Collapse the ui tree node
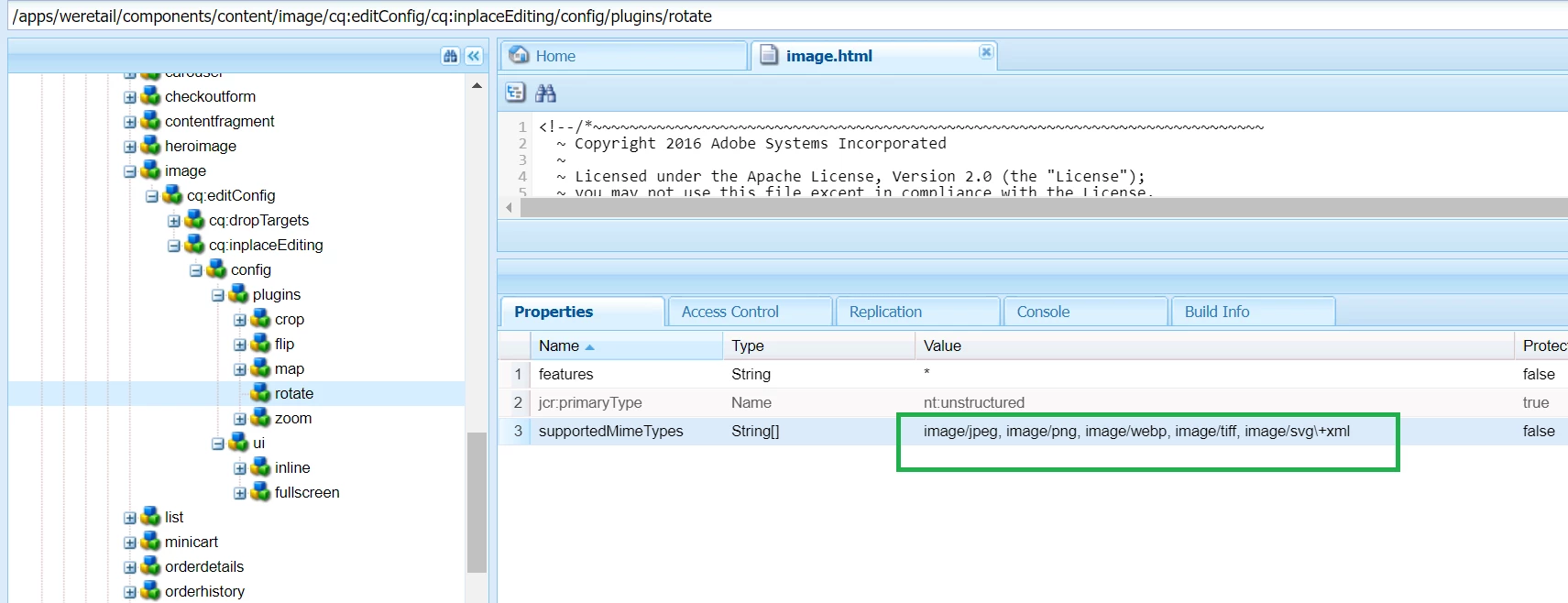 218,444
